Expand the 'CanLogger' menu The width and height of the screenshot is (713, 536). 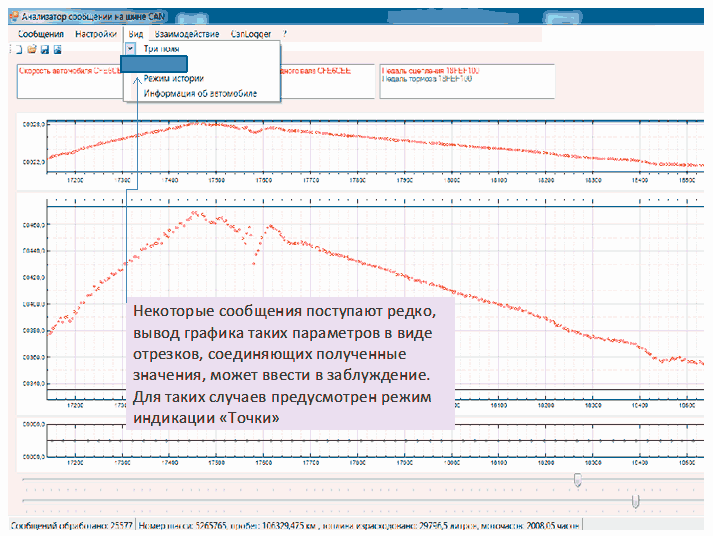(x=251, y=34)
